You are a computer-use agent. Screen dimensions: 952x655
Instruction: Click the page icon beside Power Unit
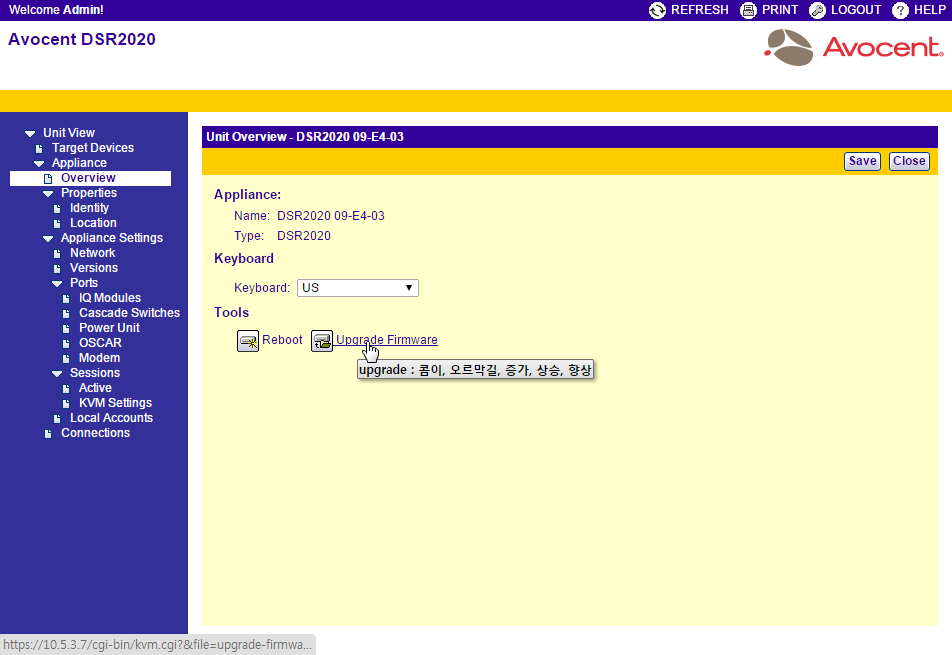pyautogui.click(x=66, y=328)
